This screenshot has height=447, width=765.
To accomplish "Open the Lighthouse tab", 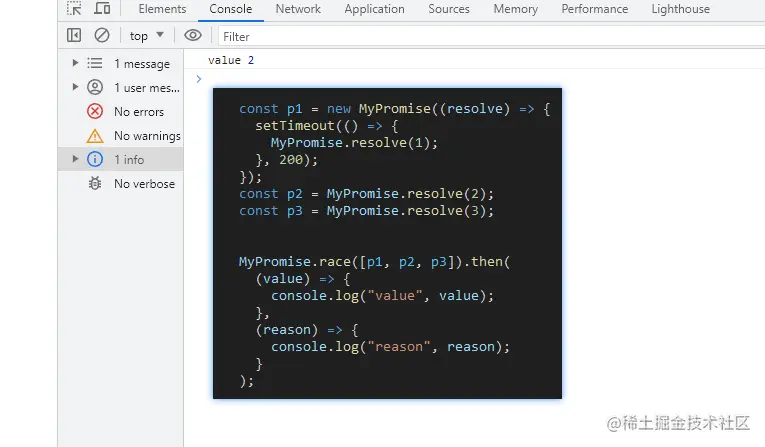I will (x=681, y=9).
